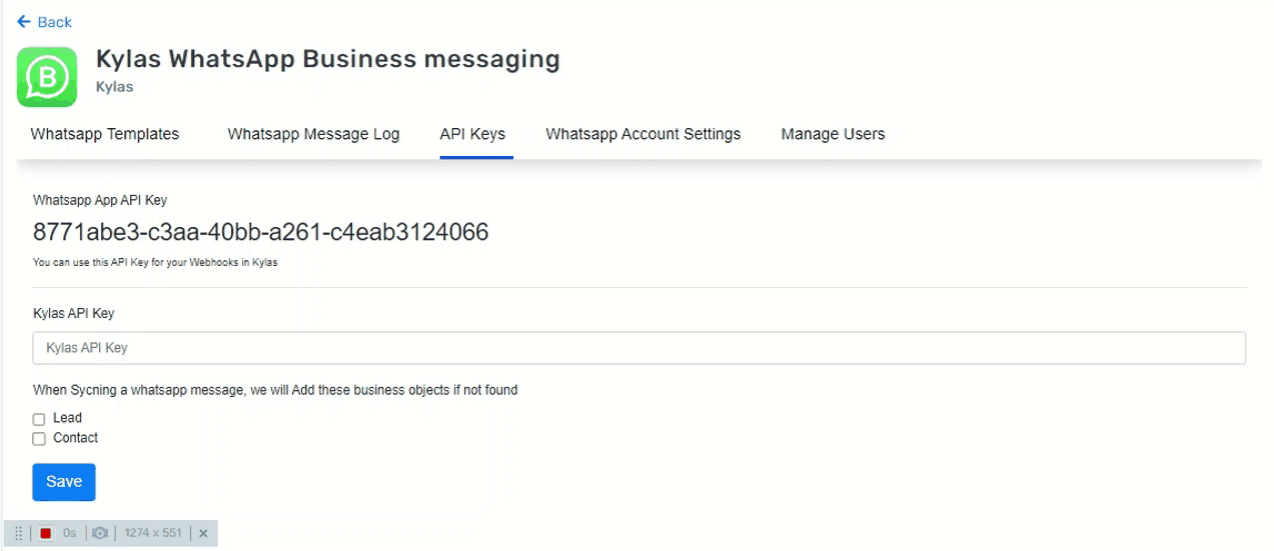Enable the Lead checkbox
Screen dimensions: 1274x551
click(x=39, y=419)
